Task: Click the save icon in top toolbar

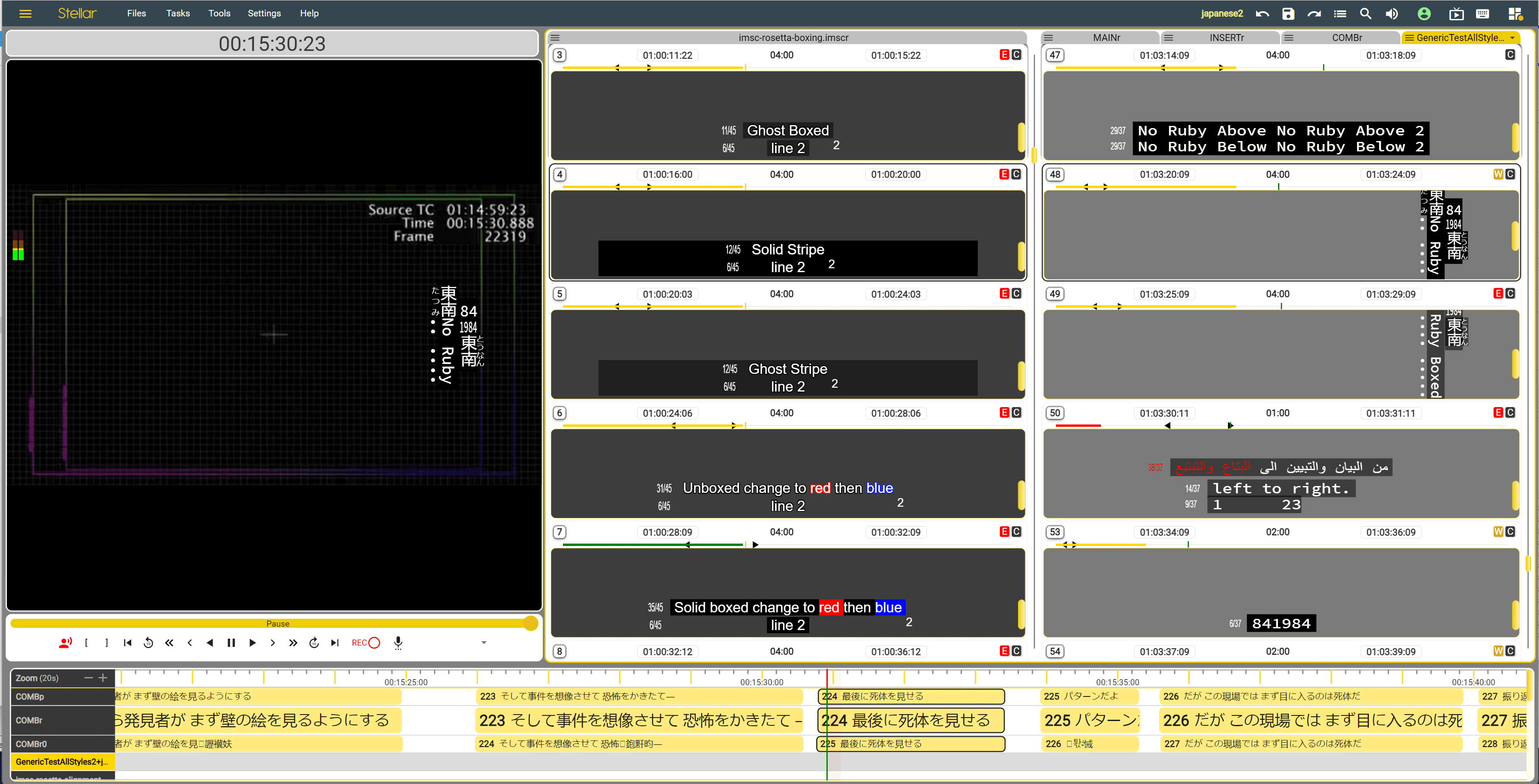Action: click(x=1288, y=14)
